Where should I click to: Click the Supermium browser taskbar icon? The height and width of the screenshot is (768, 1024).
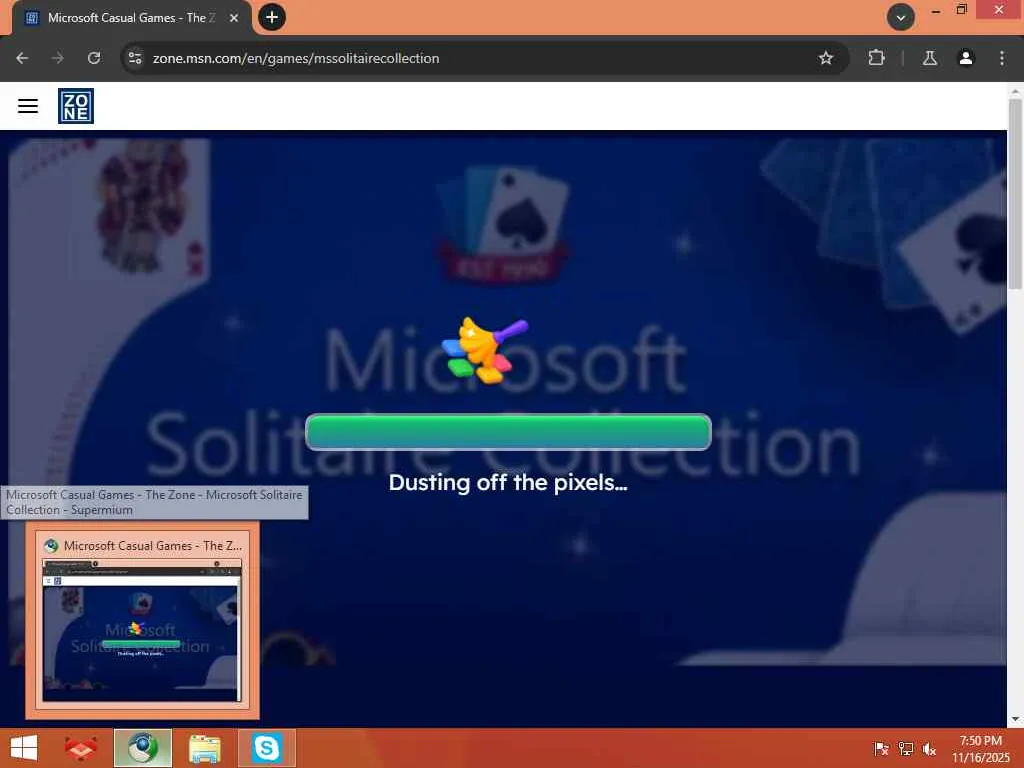[143, 748]
